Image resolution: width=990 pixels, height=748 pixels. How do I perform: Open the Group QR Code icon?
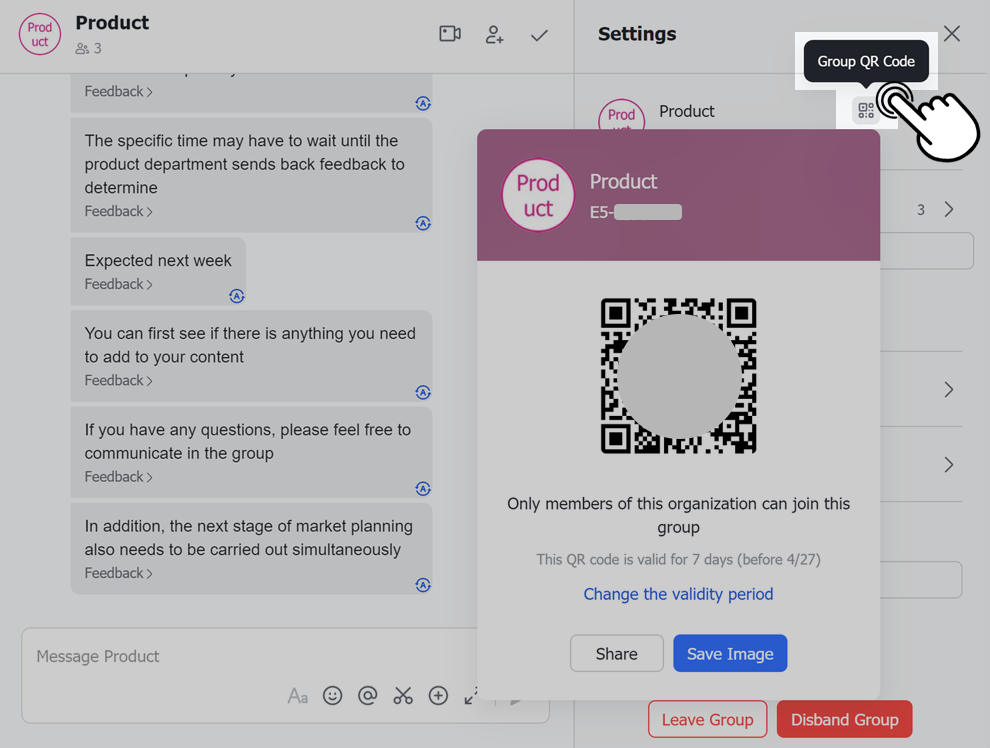(x=866, y=111)
